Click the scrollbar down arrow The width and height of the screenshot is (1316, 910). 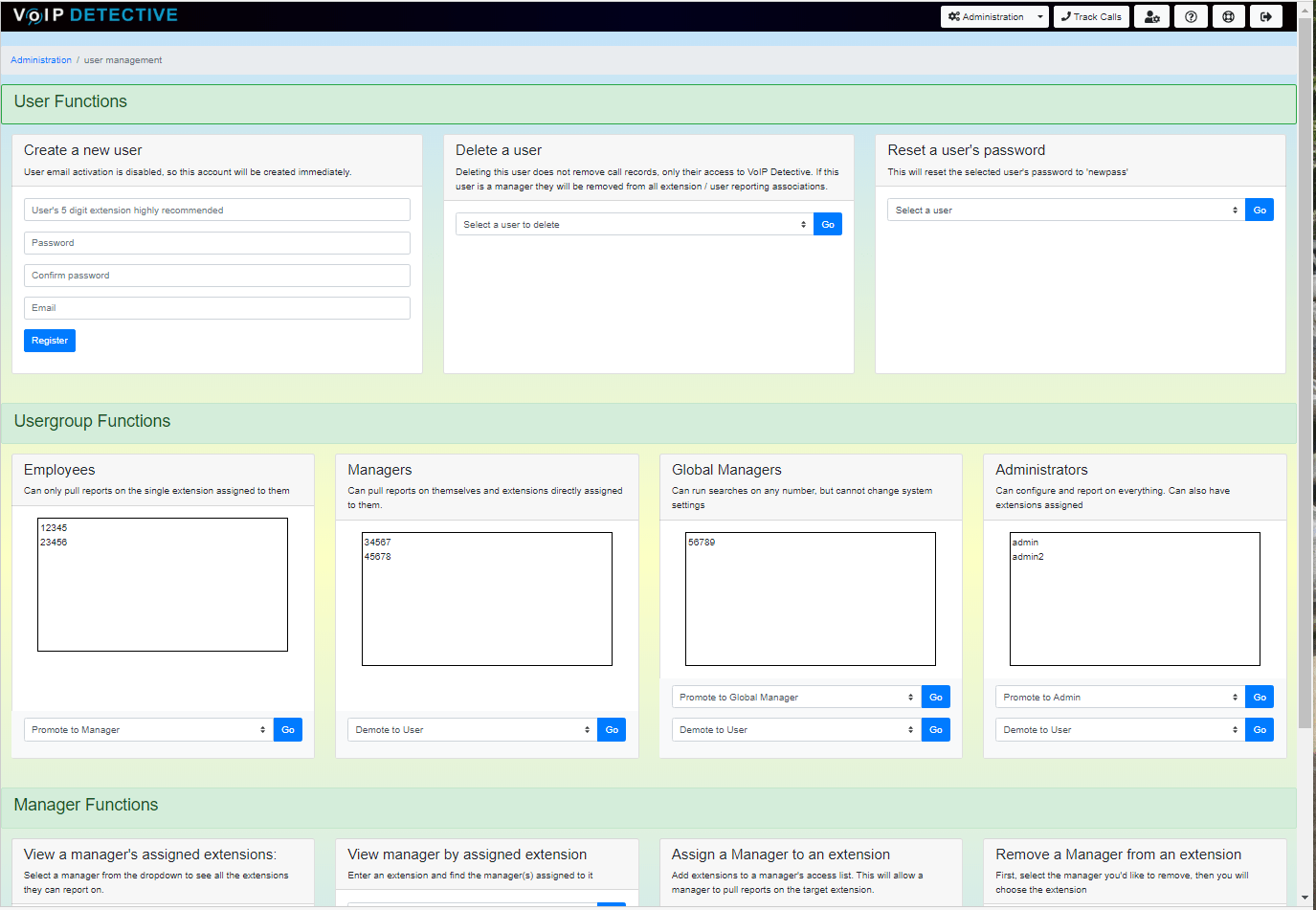click(x=1305, y=899)
